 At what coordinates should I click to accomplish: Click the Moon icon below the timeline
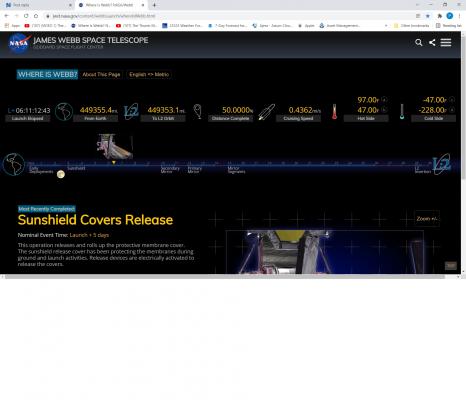tap(61, 174)
